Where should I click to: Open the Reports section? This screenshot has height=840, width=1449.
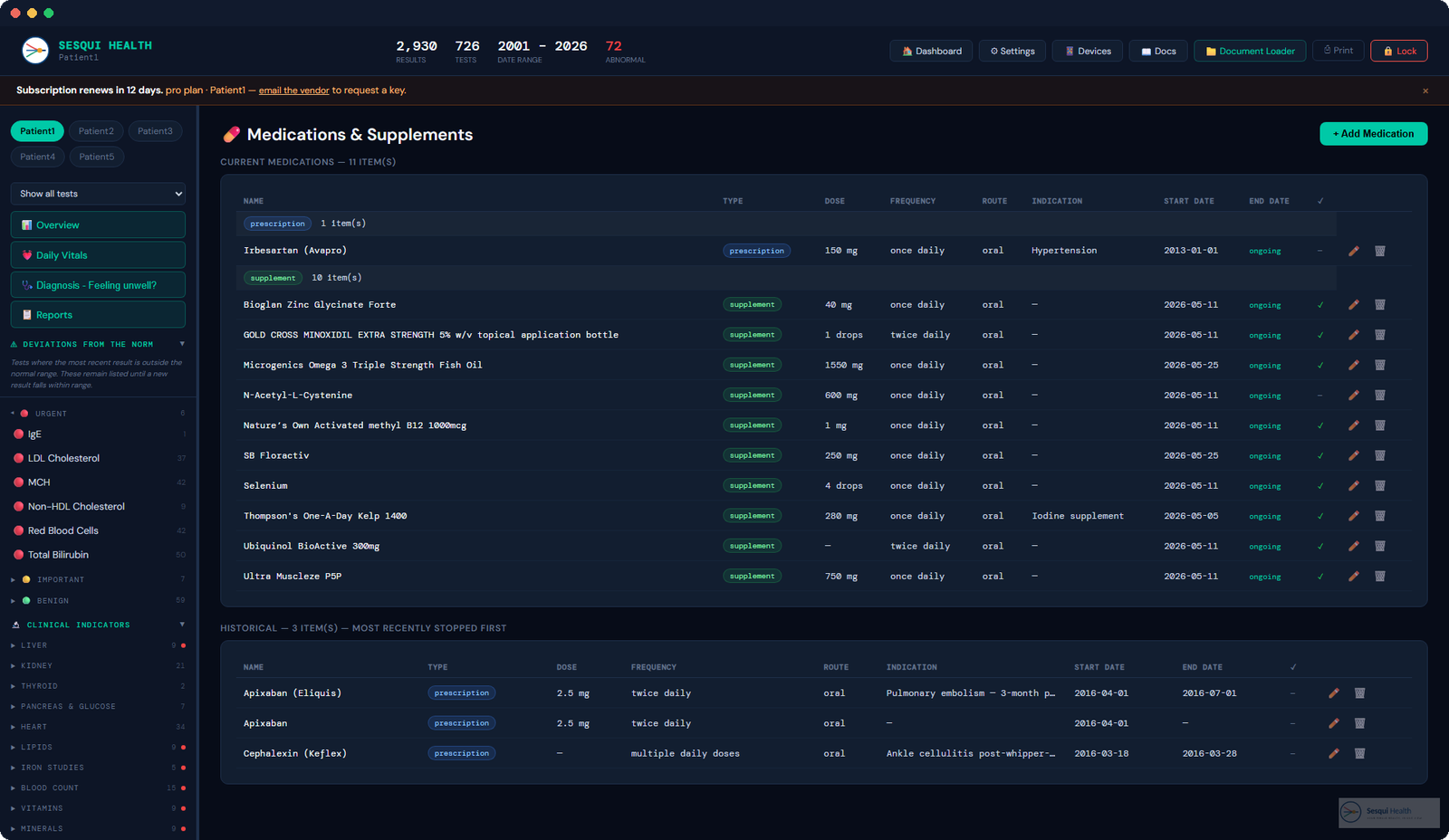(x=98, y=315)
